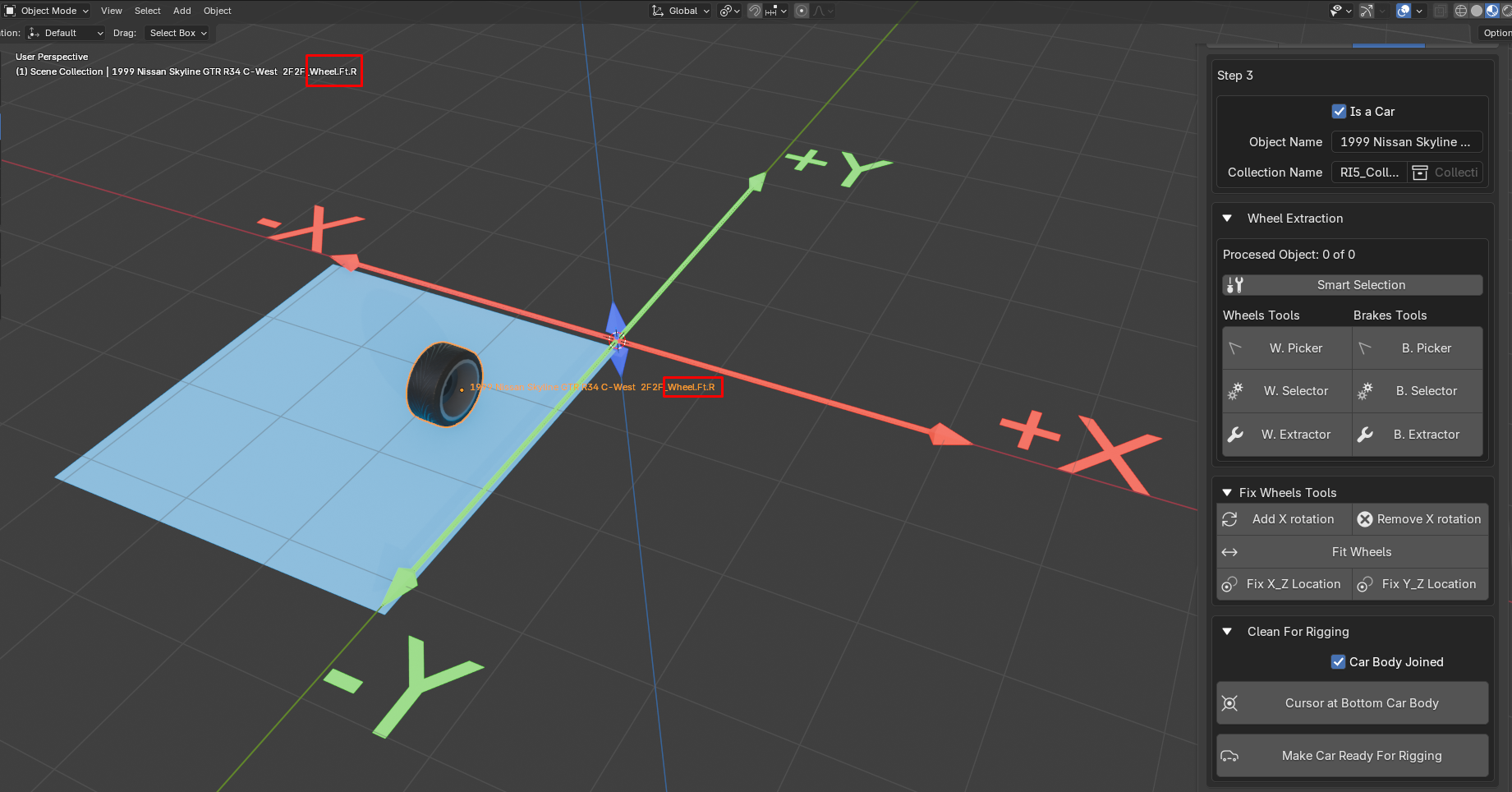This screenshot has width=1512, height=792.
Task: Click the B. Selector gear icon
Action: coord(1365,391)
